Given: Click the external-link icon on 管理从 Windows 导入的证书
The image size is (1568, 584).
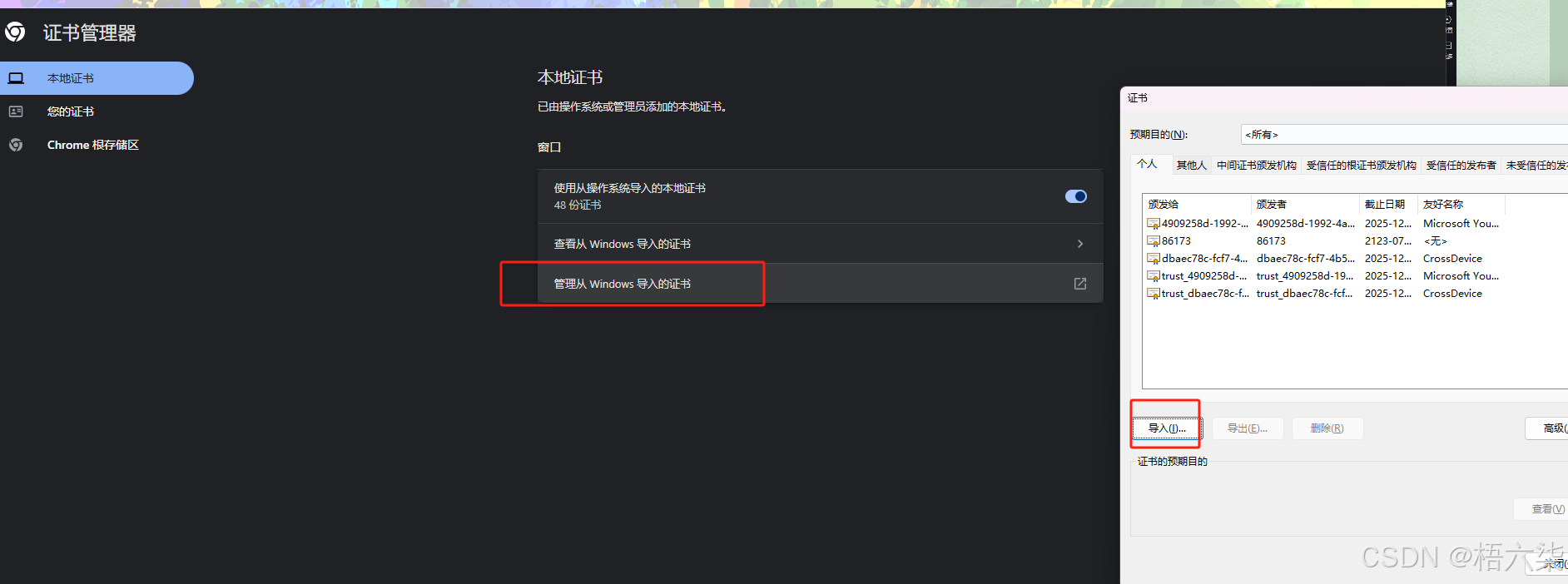Looking at the screenshot, I should click(1080, 284).
